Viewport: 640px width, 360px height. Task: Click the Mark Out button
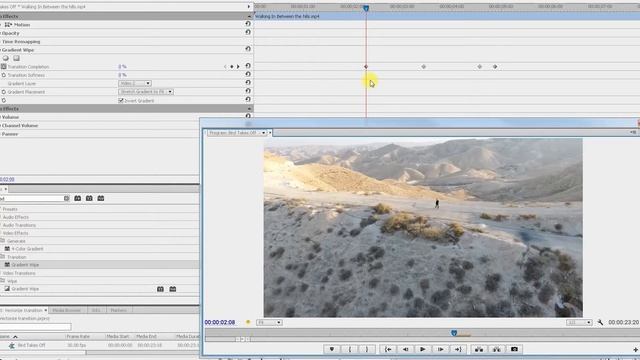pyautogui.click(x=367, y=349)
